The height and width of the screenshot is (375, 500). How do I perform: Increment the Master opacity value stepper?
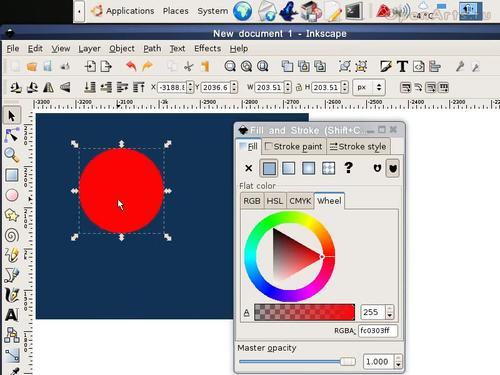(x=398, y=358)
